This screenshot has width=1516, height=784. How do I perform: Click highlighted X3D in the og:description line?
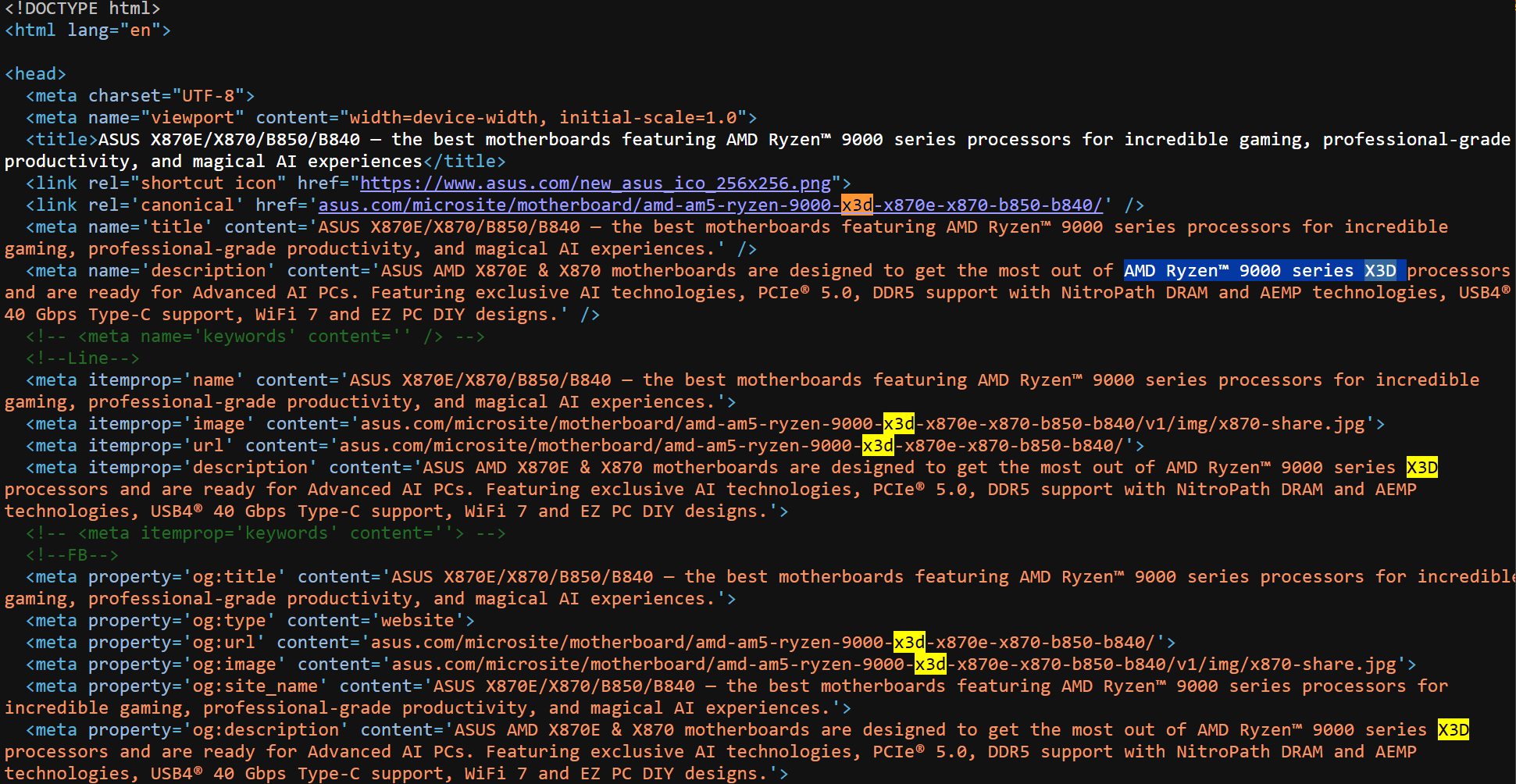pos(1453,730)
